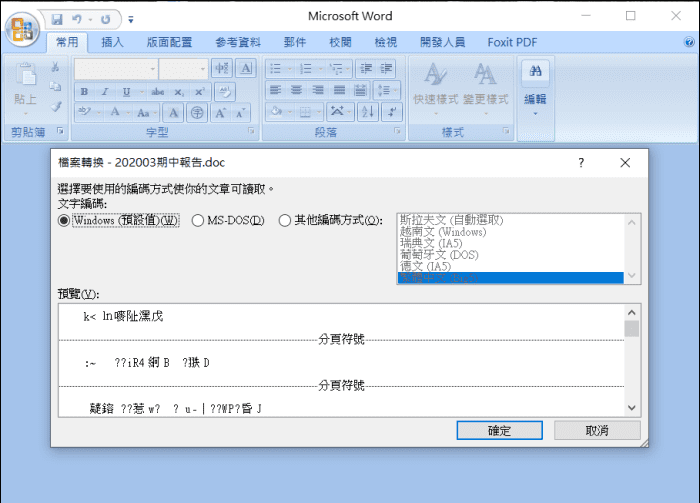Open the 常用 ribbon tab
The height and width of the screenshot is (503, 700).
coord(67,42)
